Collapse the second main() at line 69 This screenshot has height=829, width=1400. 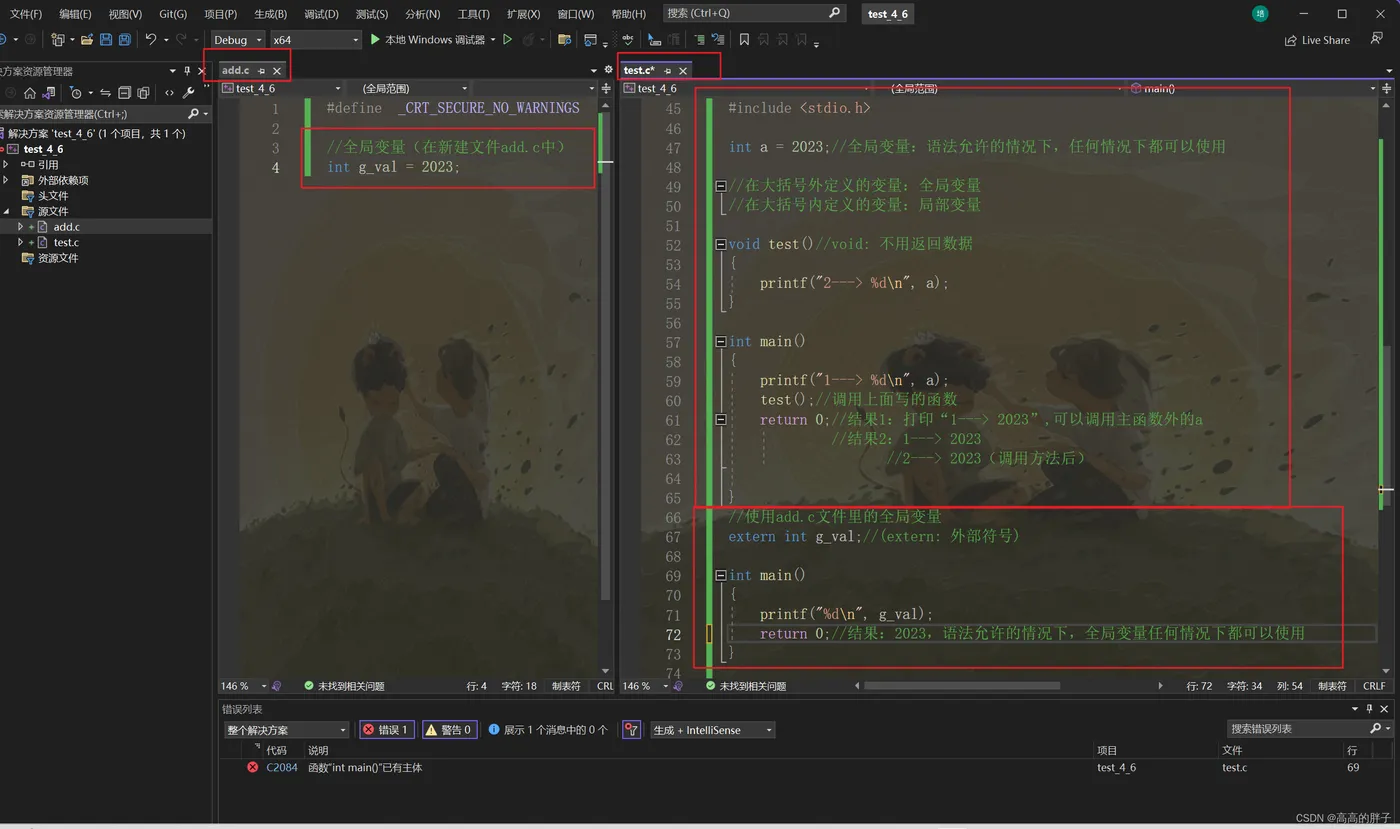coord(721,576)
